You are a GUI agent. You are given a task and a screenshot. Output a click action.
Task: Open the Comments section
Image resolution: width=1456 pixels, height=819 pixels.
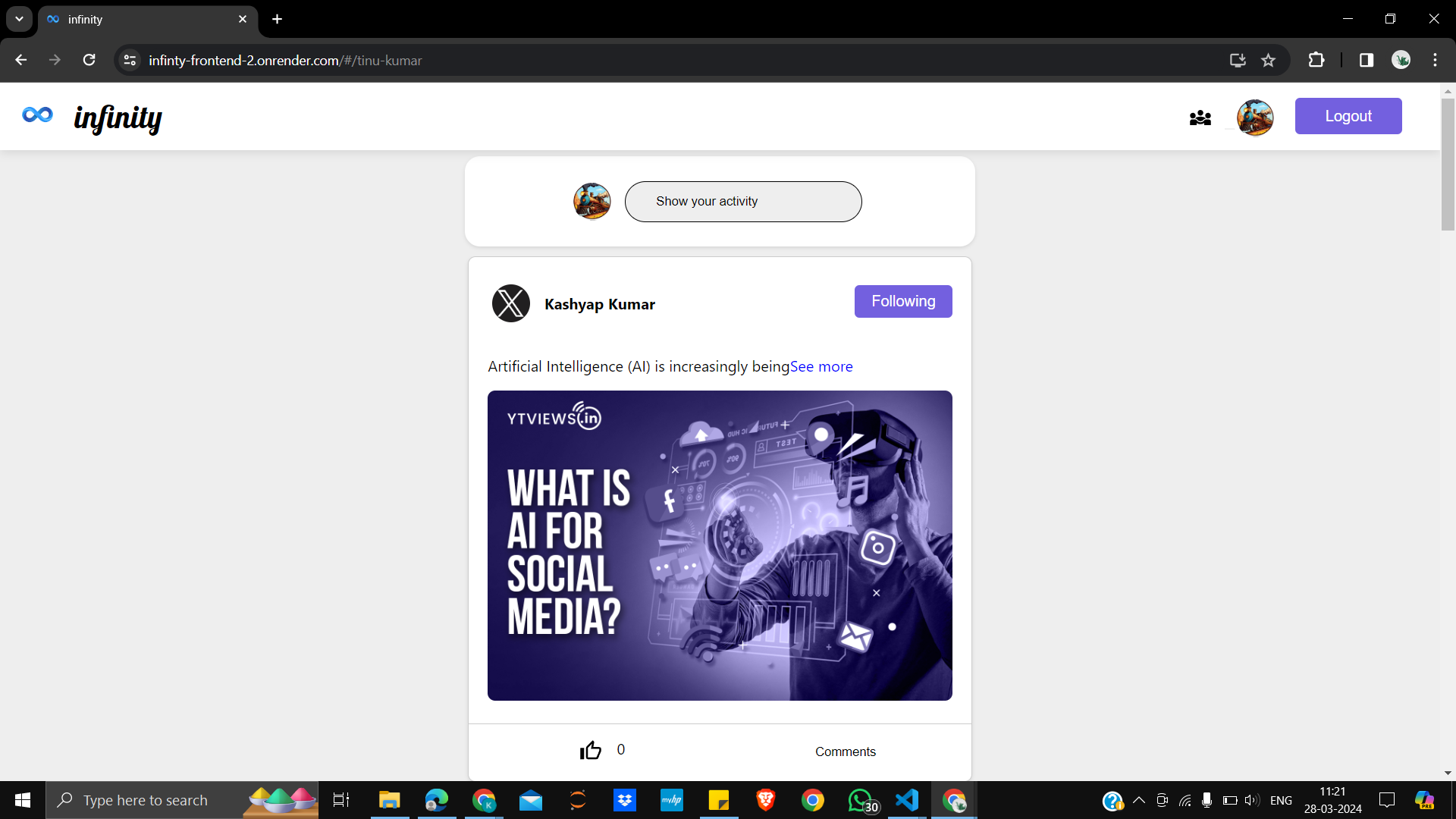click(846, 752)
